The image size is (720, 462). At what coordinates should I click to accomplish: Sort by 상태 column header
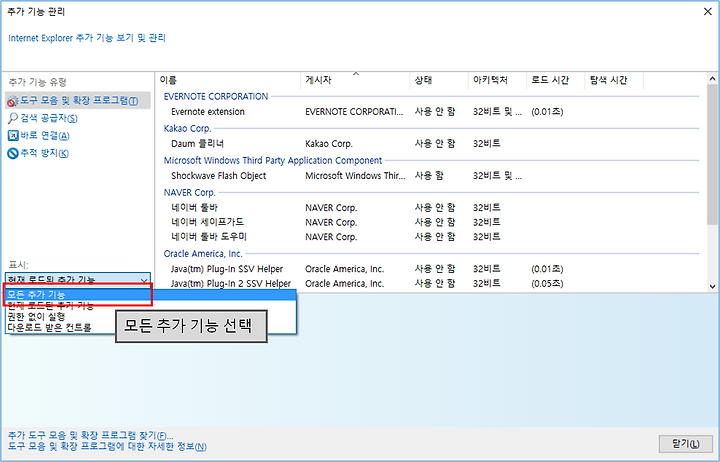coord(439,80)
